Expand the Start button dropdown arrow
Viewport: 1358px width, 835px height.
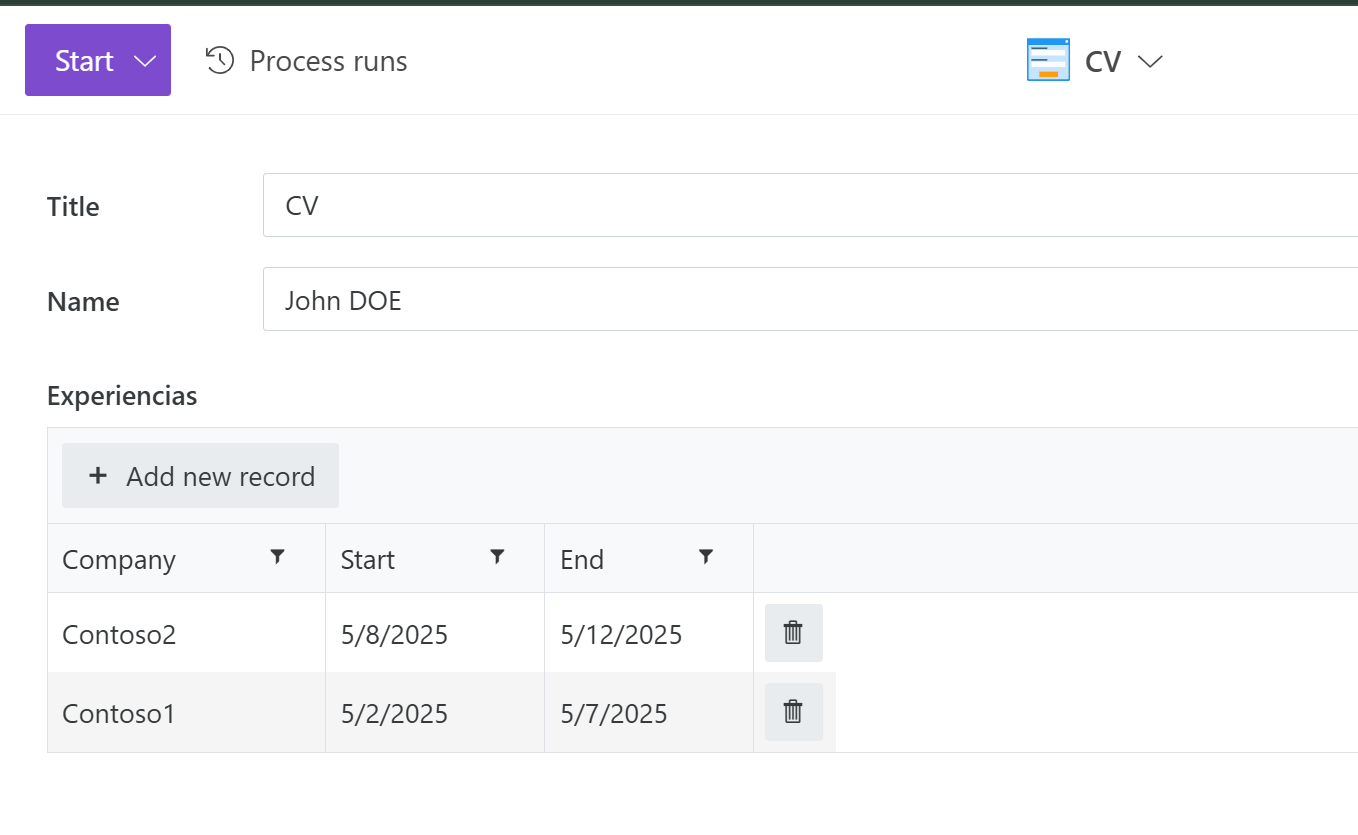click(145, 61)
